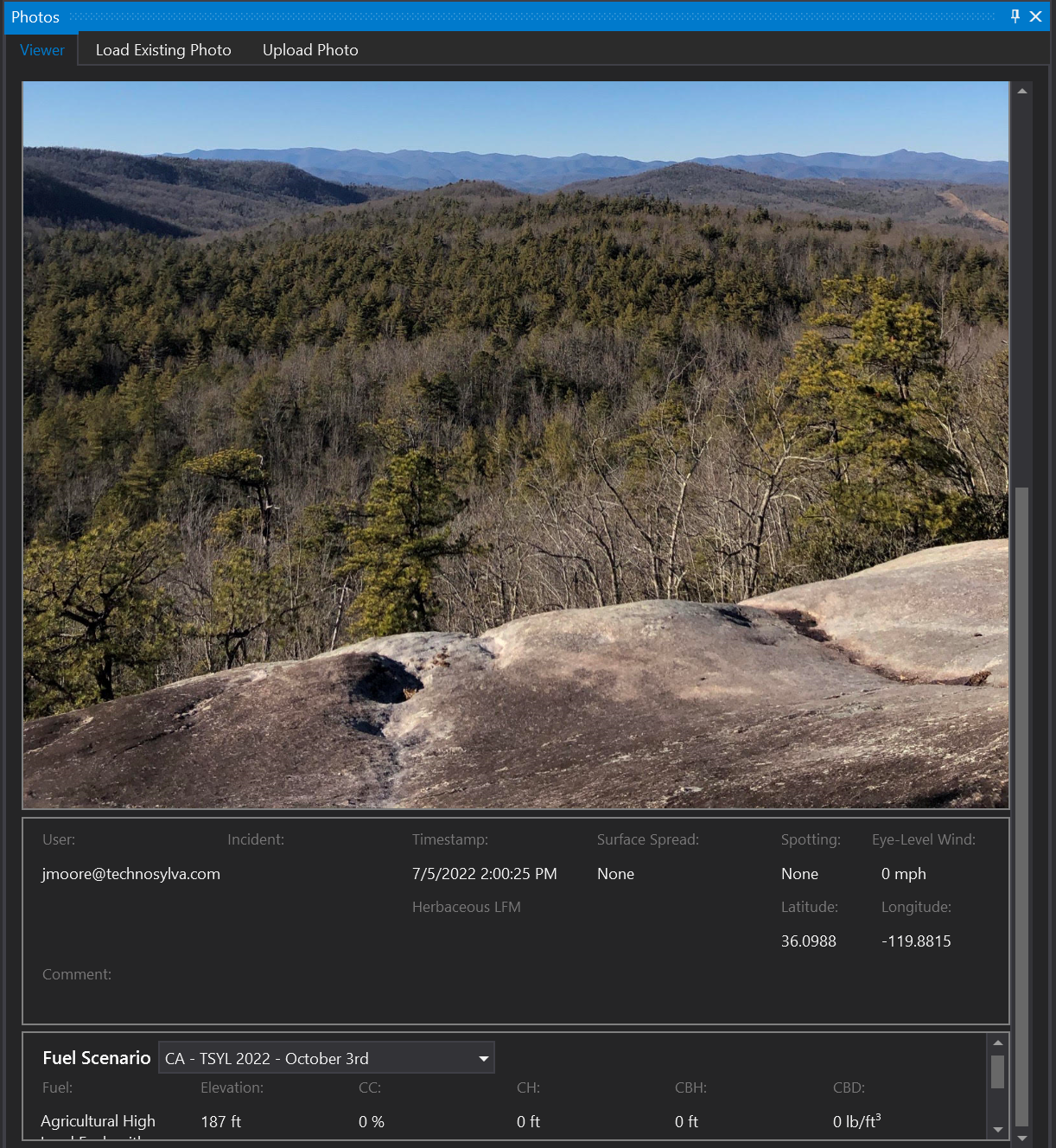Select the jmoore@technosylva.com user email
This screenshot has width=1056, height=1148.
(131, 874)
